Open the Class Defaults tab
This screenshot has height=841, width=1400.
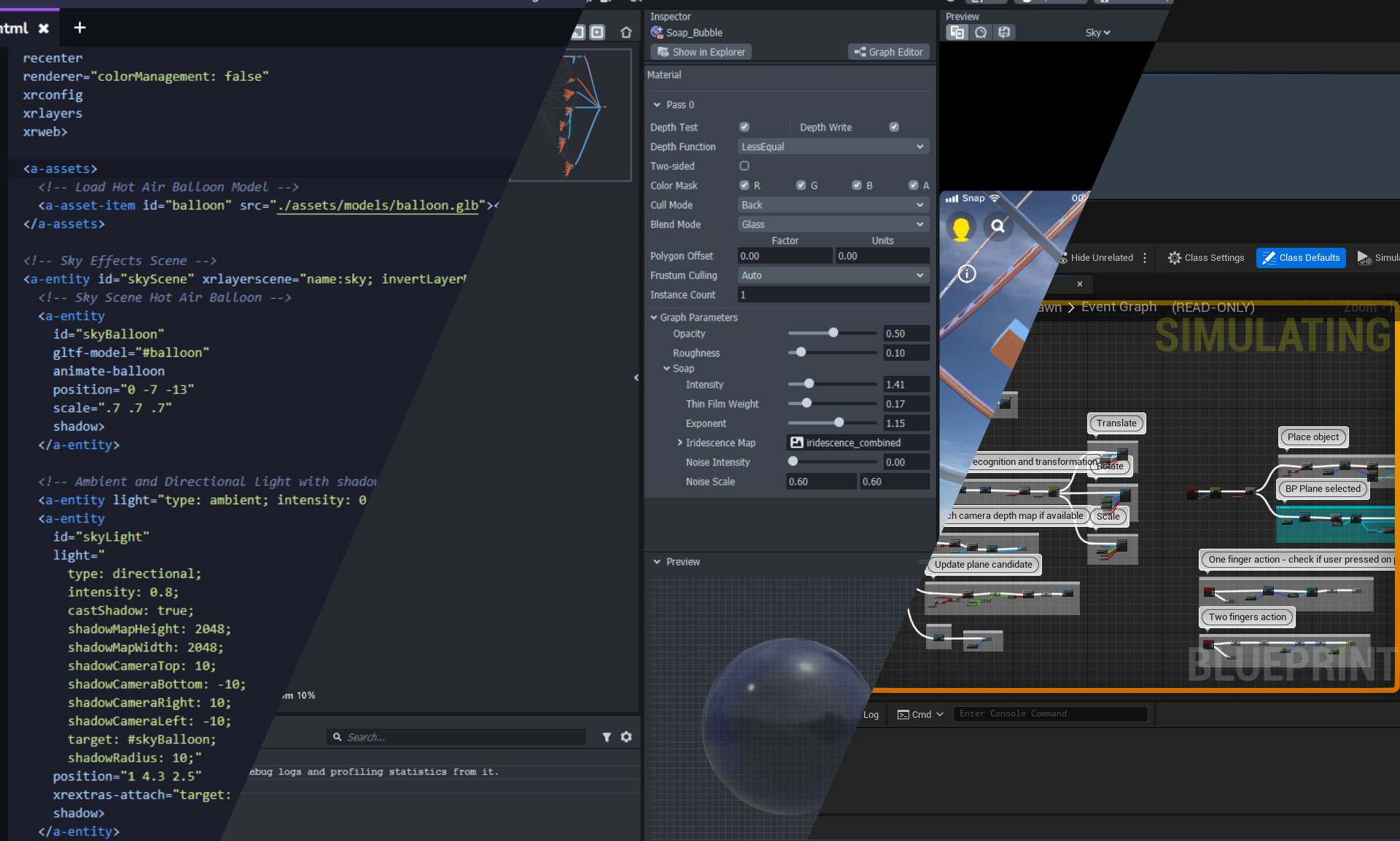pos(1301,257)
